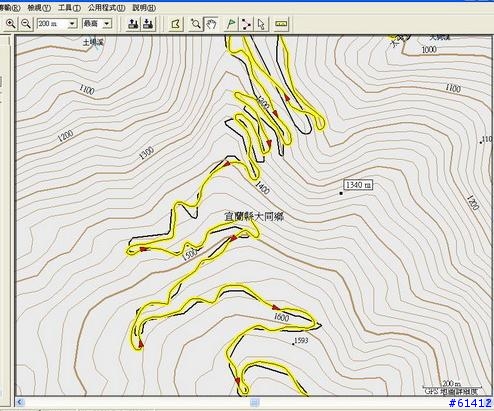Viewport: 494px width, 411px height.
Task: Click the receive from device icon
Action: click(148, 24)
